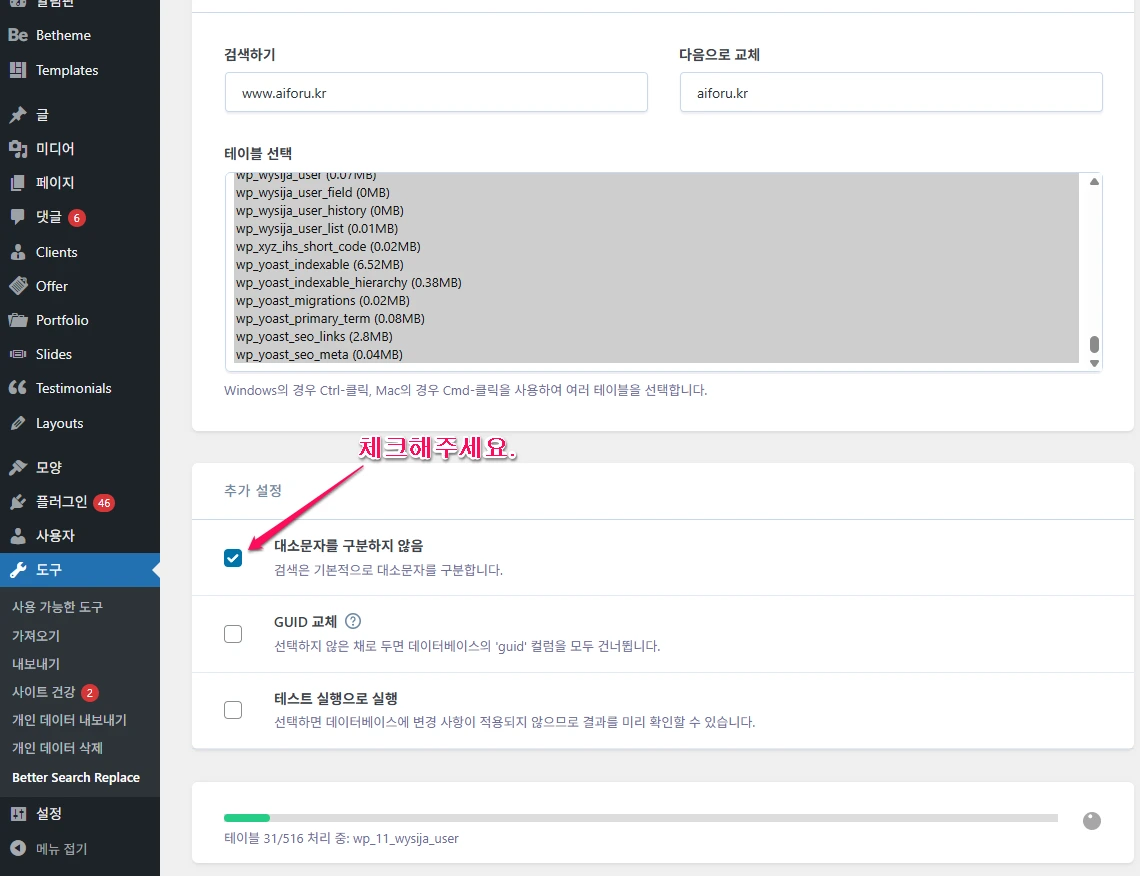Open 사이트 건강 from the Tools submenu
Image resolution: width=1140 pixels, height=876 pixels.
click(45, 691)
